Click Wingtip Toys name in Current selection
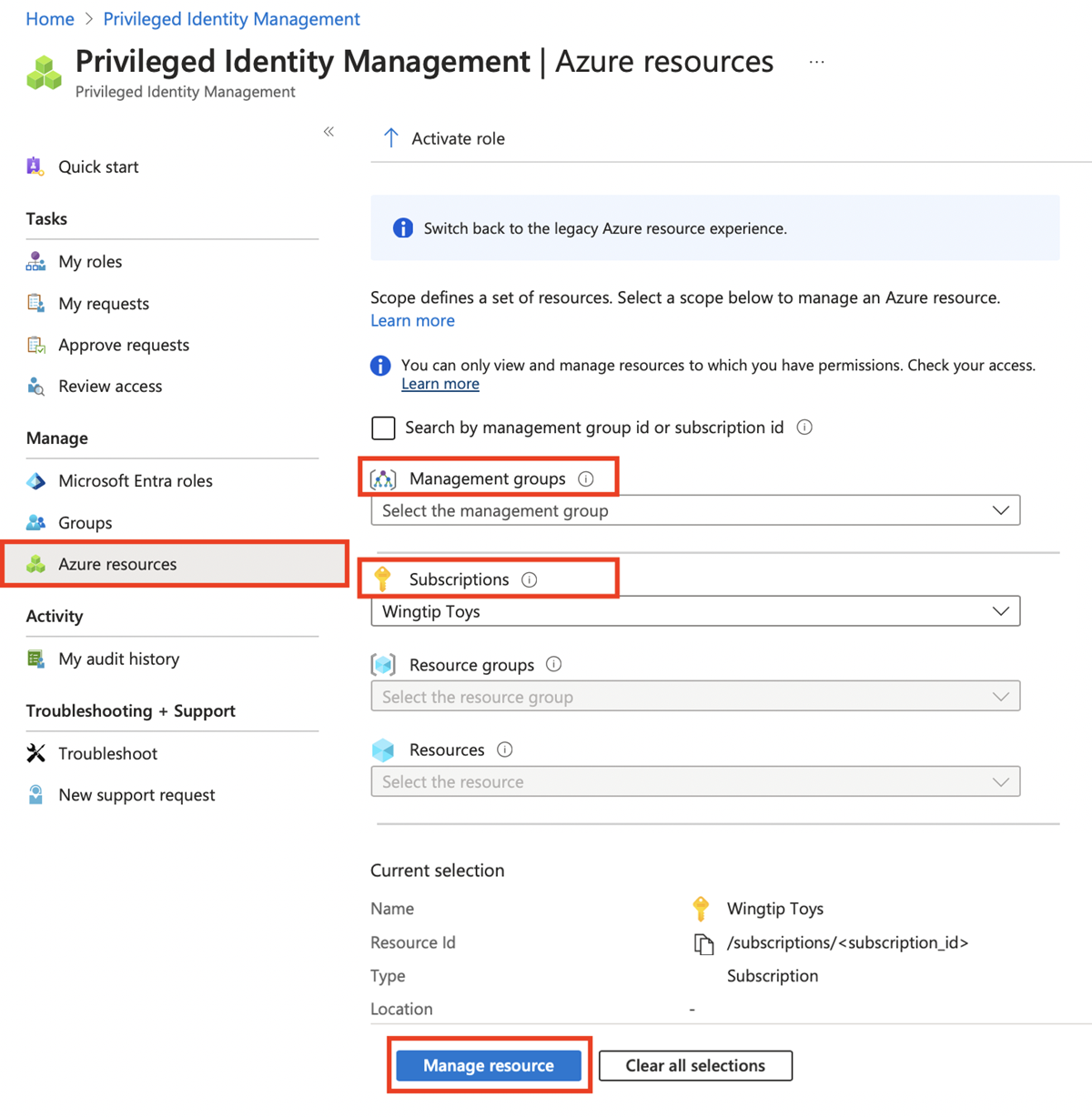 (774, 909)
